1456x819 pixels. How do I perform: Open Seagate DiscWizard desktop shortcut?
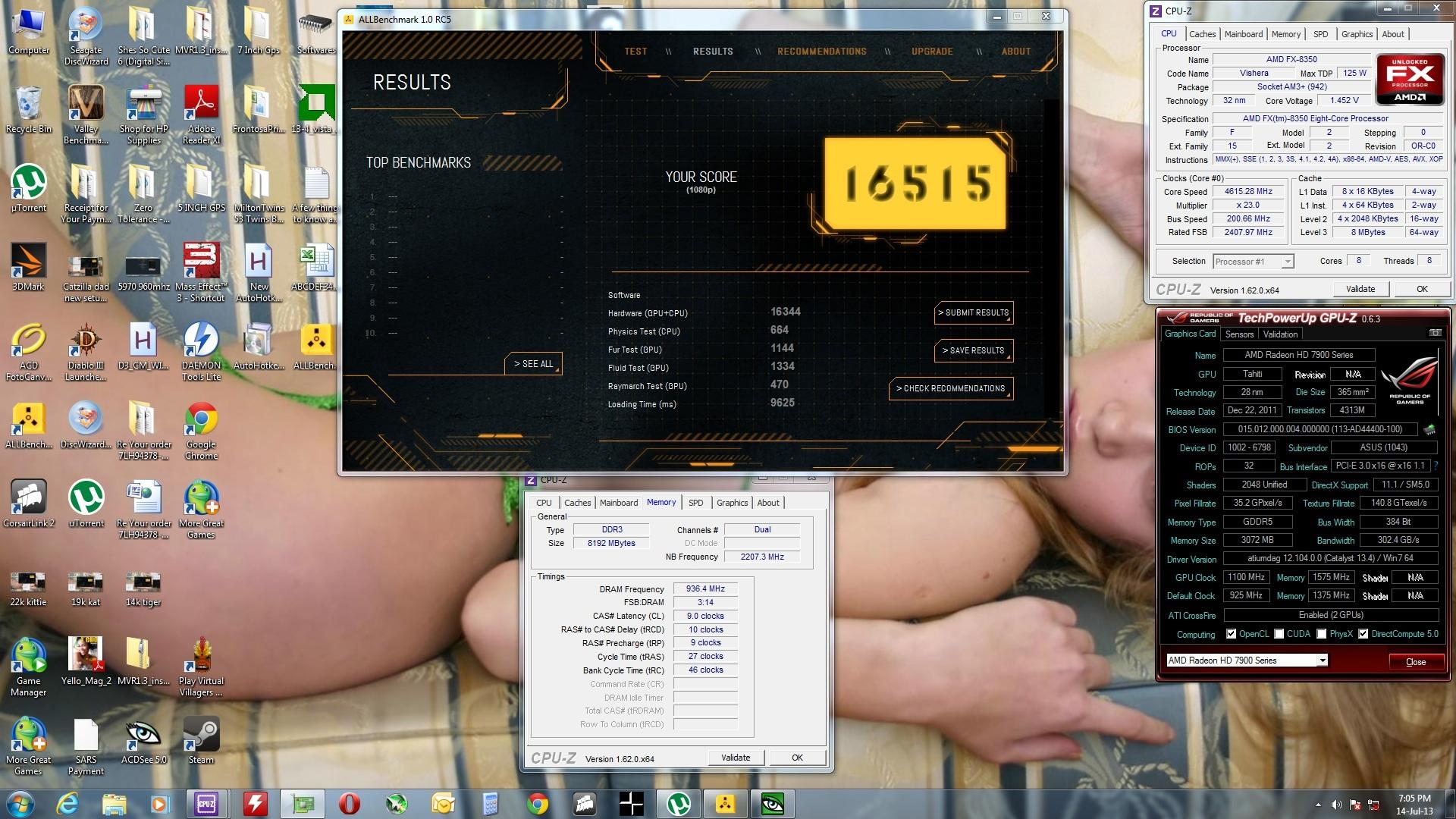[x=86, y=36]
